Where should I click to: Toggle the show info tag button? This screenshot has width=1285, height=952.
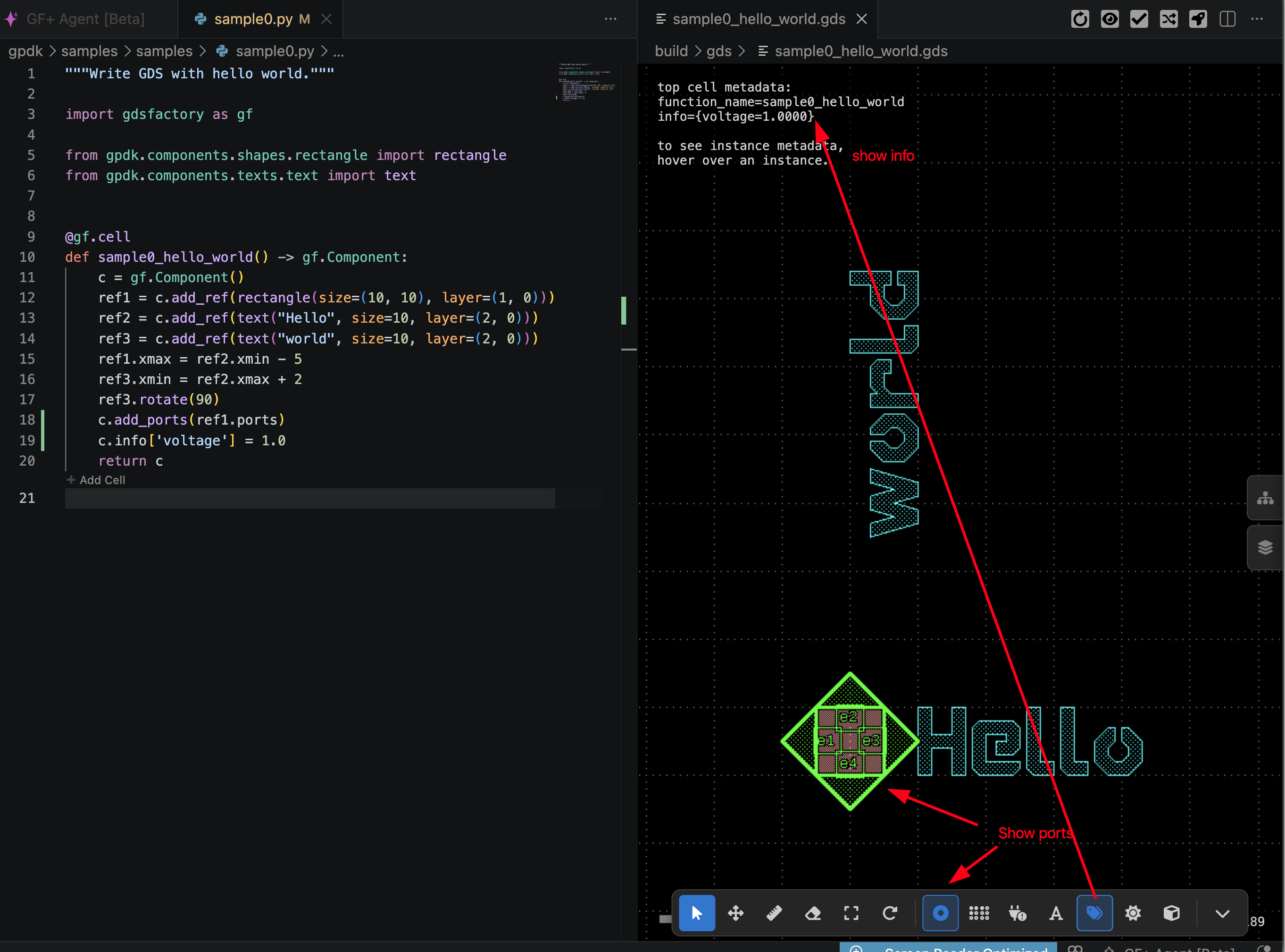click(x=1095, y=913)
